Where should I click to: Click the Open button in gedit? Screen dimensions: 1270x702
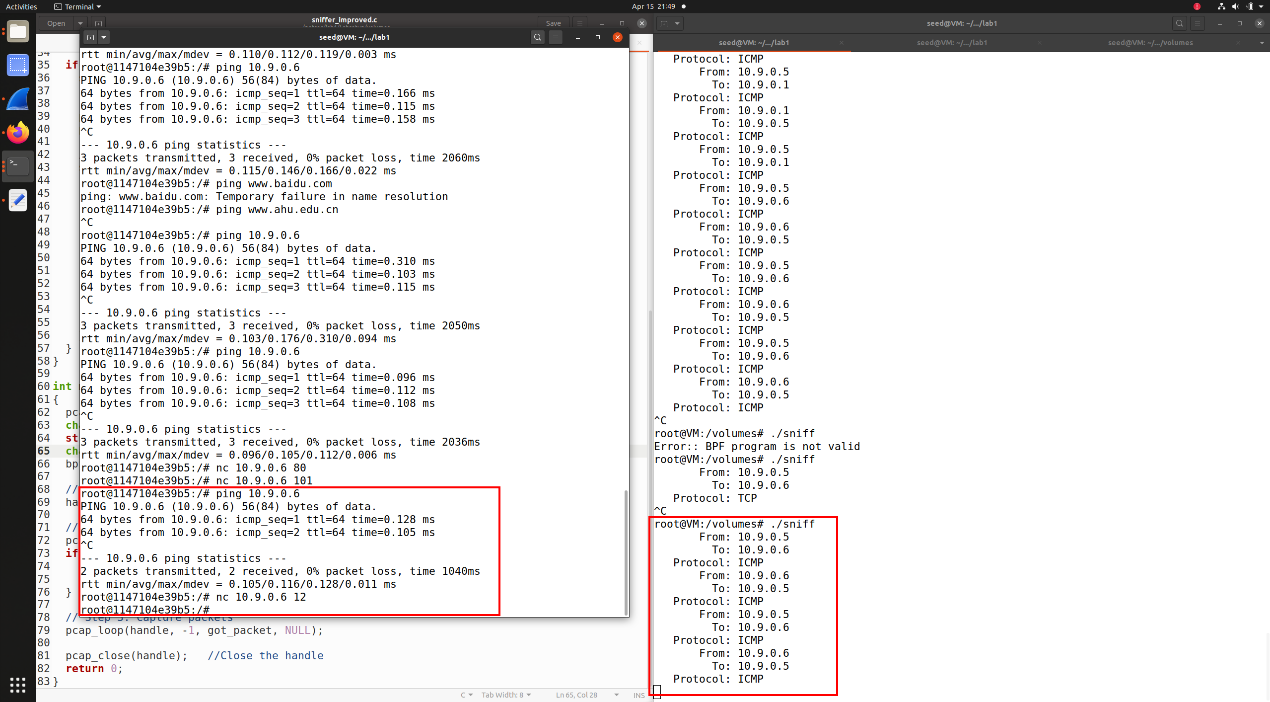click(55, 23)
